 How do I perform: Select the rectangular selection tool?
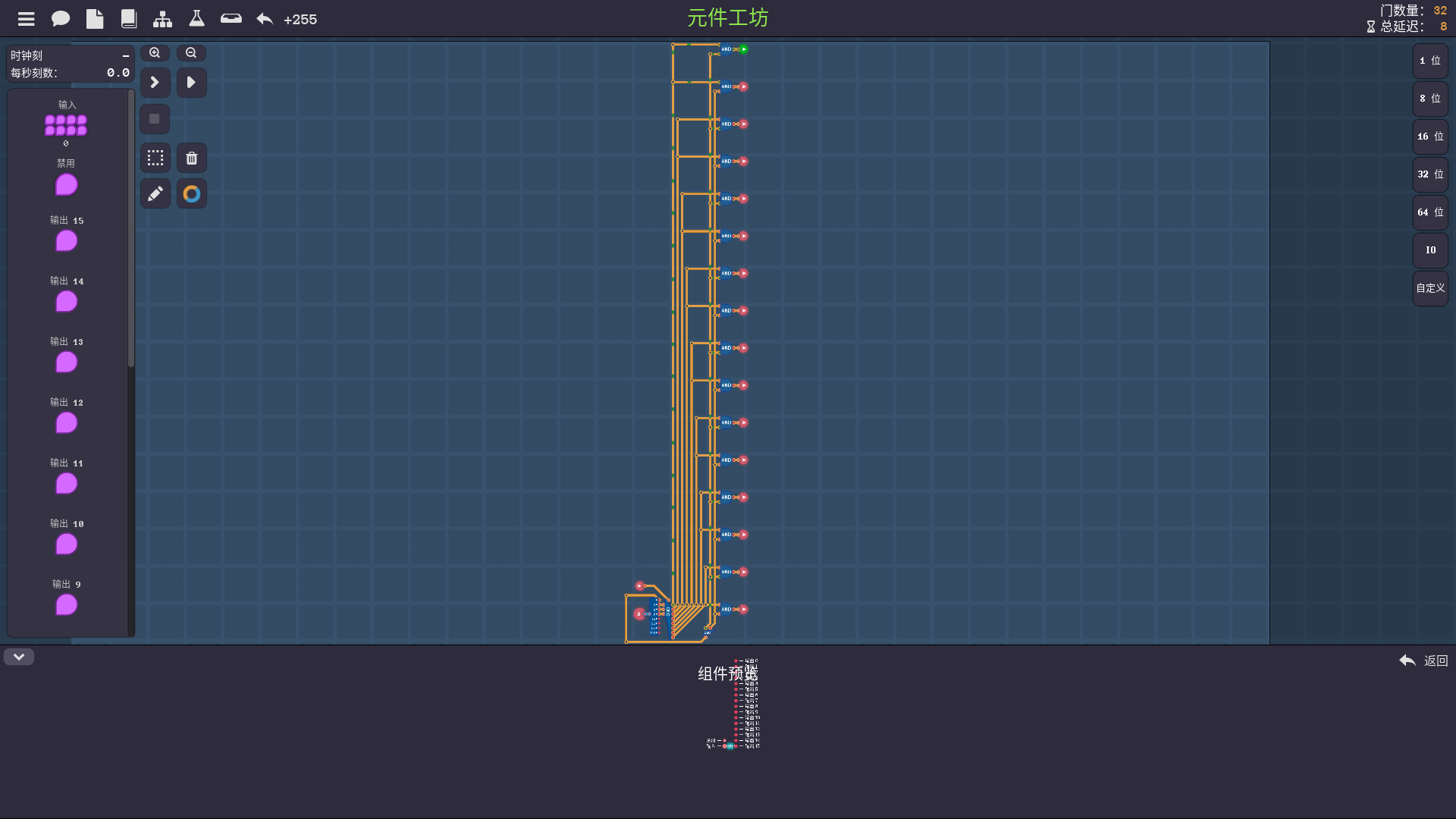pyautogui.click(x=155, y=158)
